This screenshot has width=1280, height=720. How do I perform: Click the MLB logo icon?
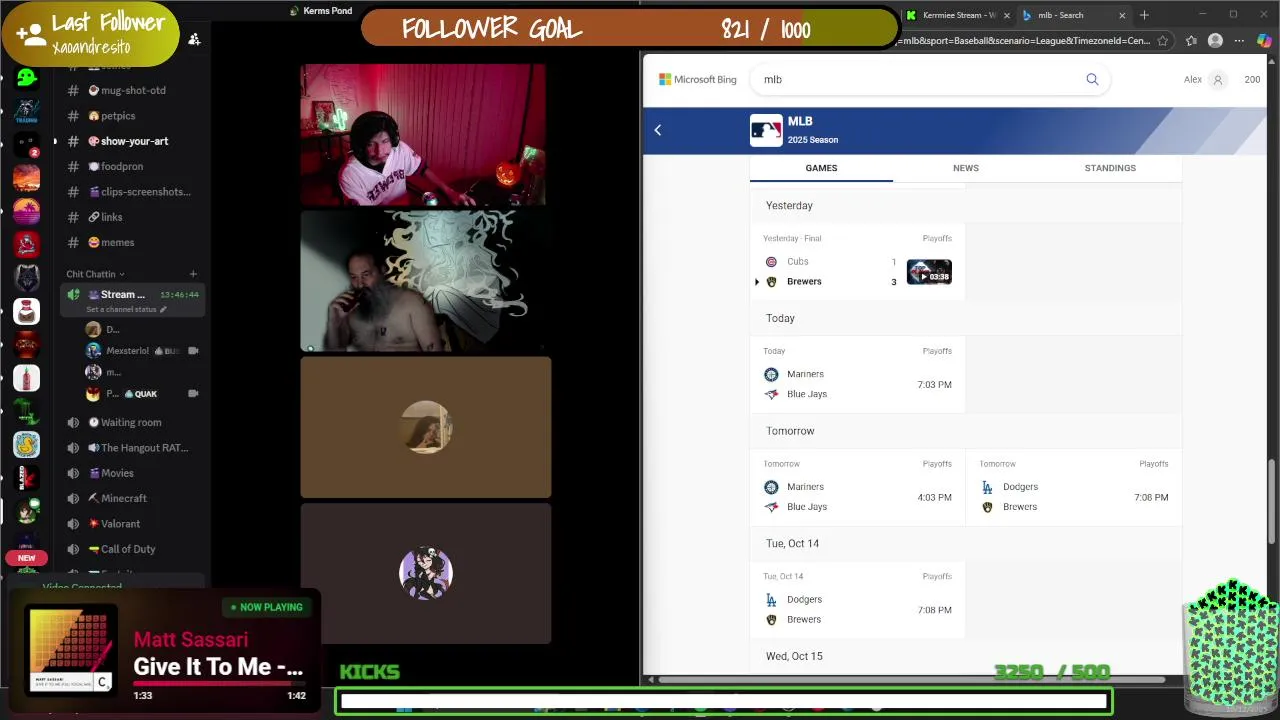[x=766, y=130]
